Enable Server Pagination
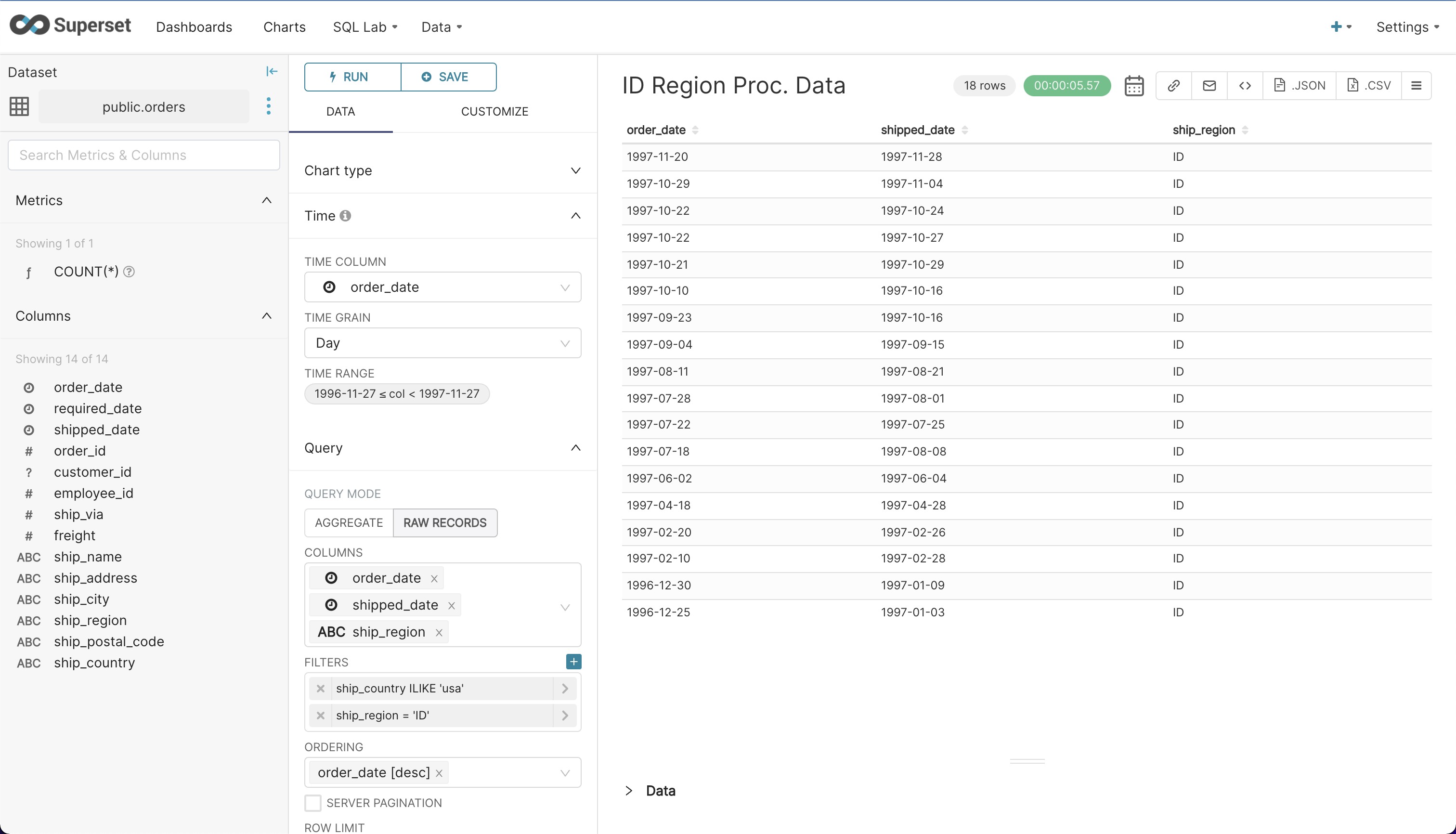The height and width of the screenshot is (834, 1456). (x=313, y=803)
